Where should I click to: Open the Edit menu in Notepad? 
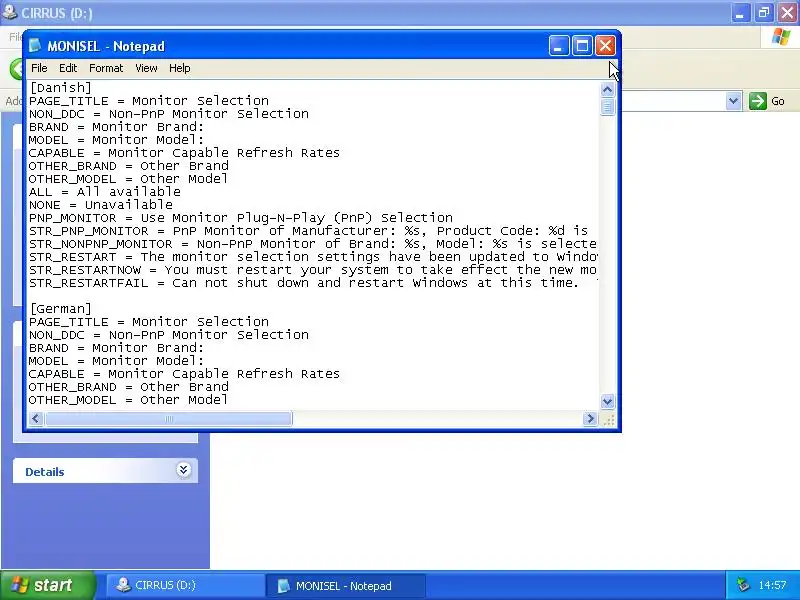coord(68,68)
